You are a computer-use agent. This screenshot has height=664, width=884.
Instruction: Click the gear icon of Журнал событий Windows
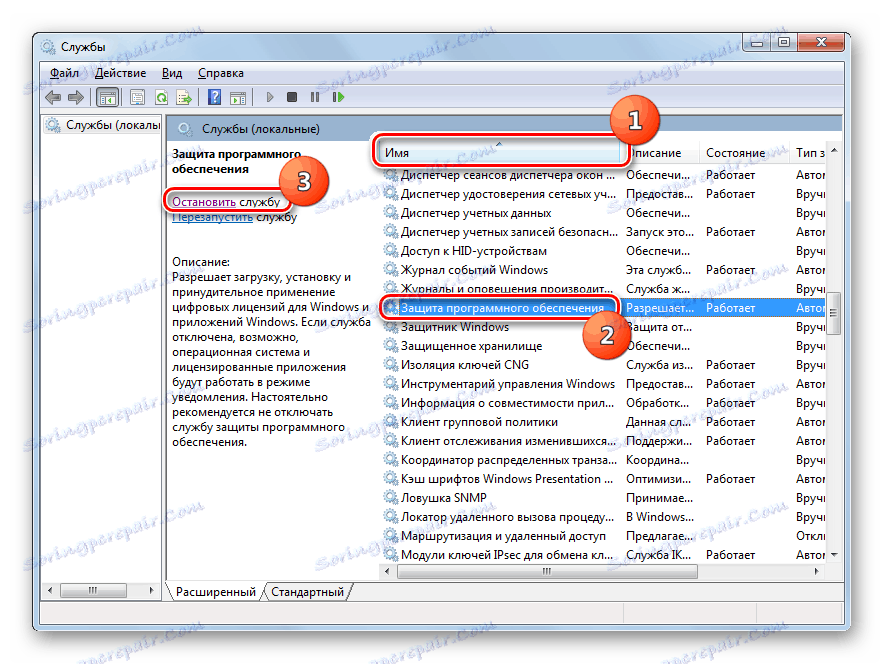pyautogui.click(x=390, y=269)
